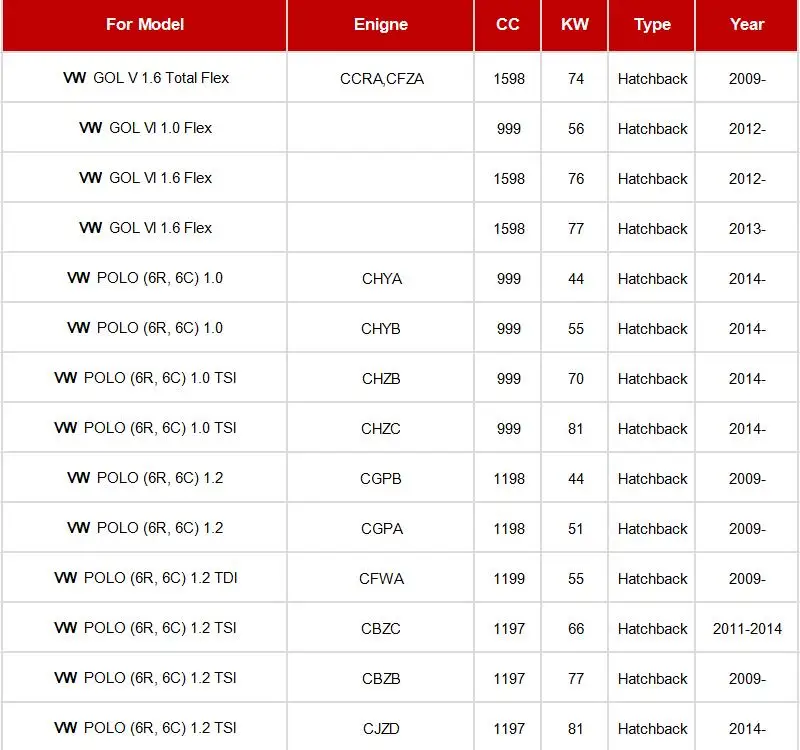Select the "CGPA" engine code
Image resolution: width=800 pixels, height=750 pixels.
(x=382, y=529)
